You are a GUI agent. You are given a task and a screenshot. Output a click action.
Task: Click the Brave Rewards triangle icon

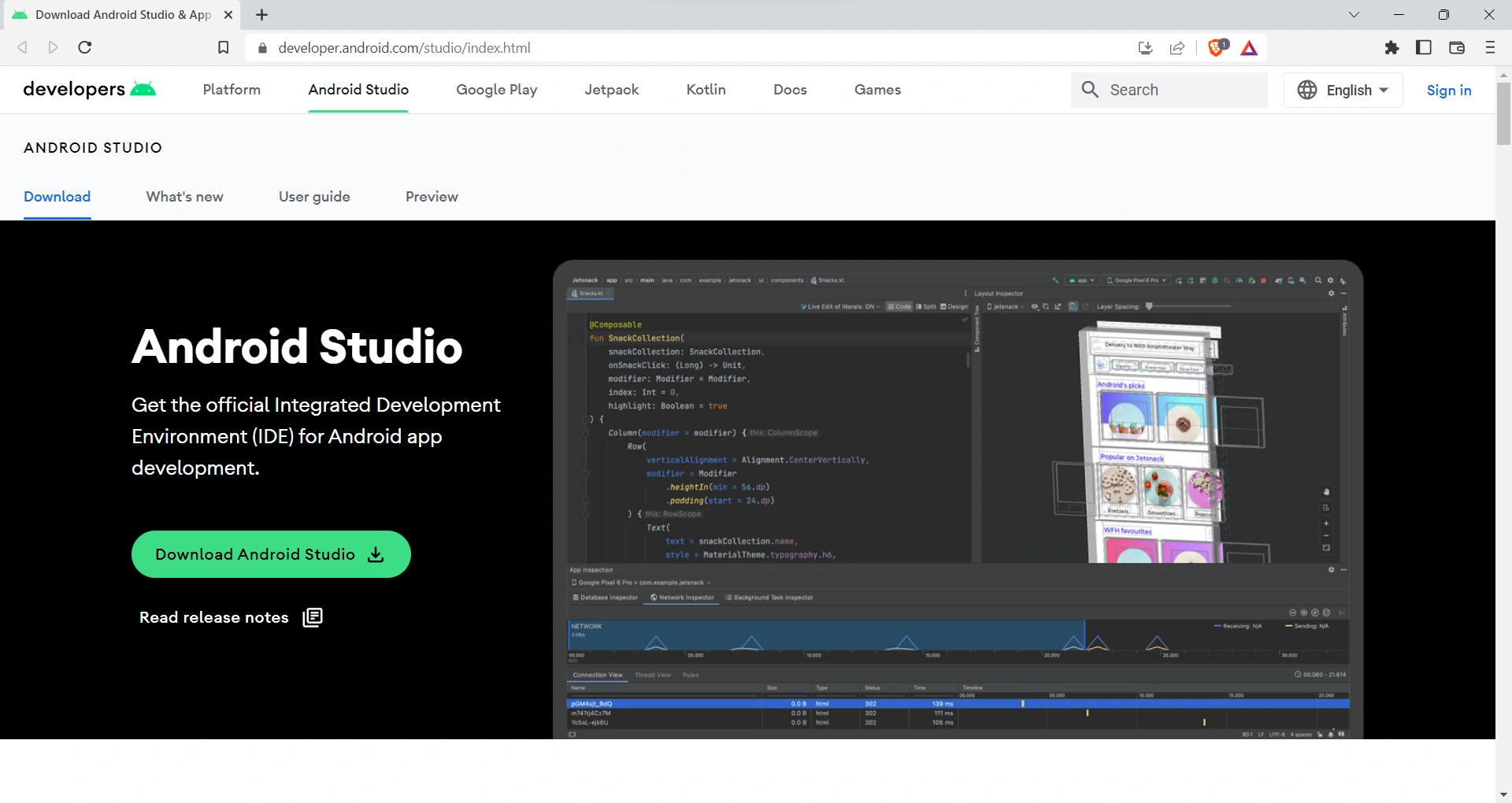point(1249,48)
